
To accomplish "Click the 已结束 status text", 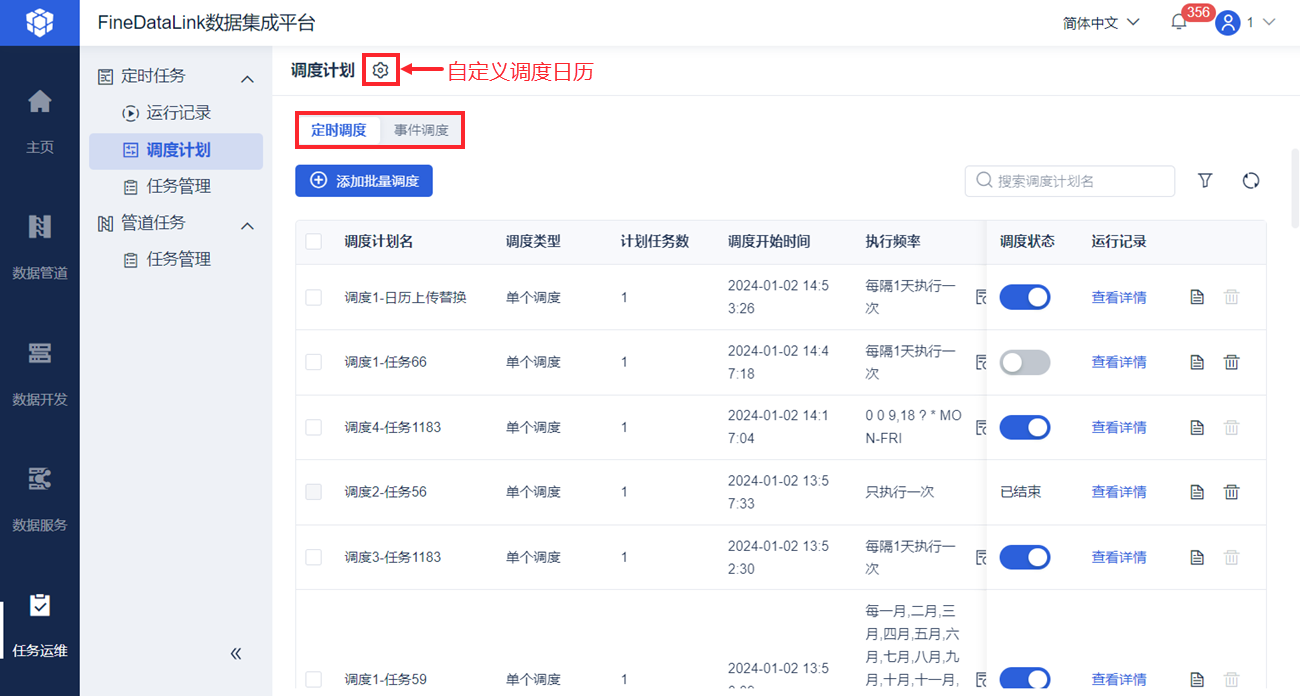I will [1021, 492].
